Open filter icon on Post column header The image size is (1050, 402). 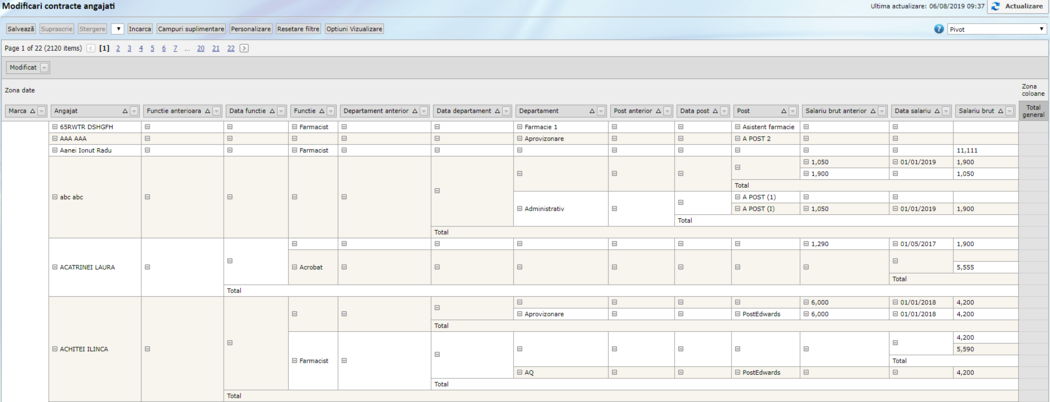793,111
